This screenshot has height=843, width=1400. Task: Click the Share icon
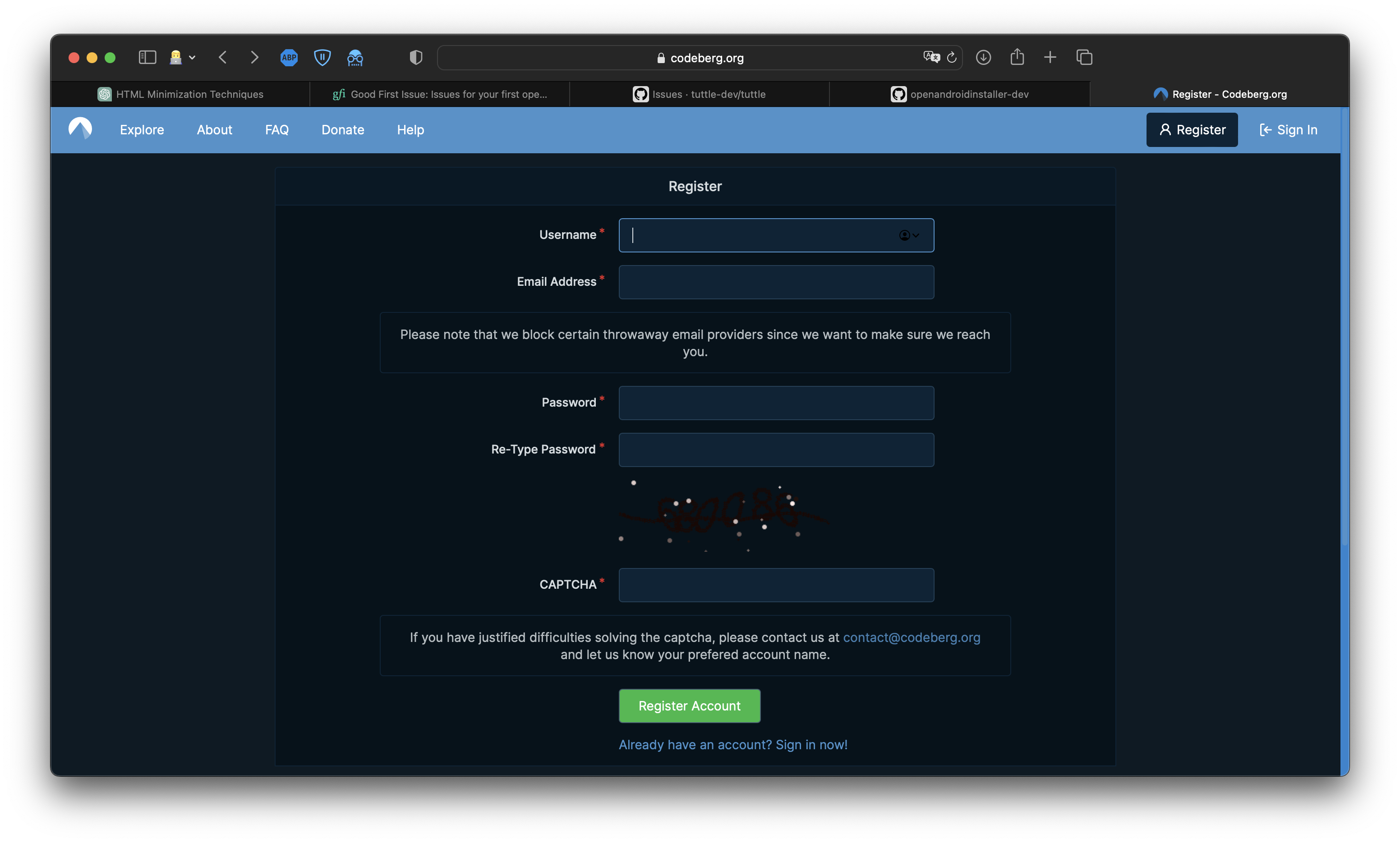(x=1017, y=57)
